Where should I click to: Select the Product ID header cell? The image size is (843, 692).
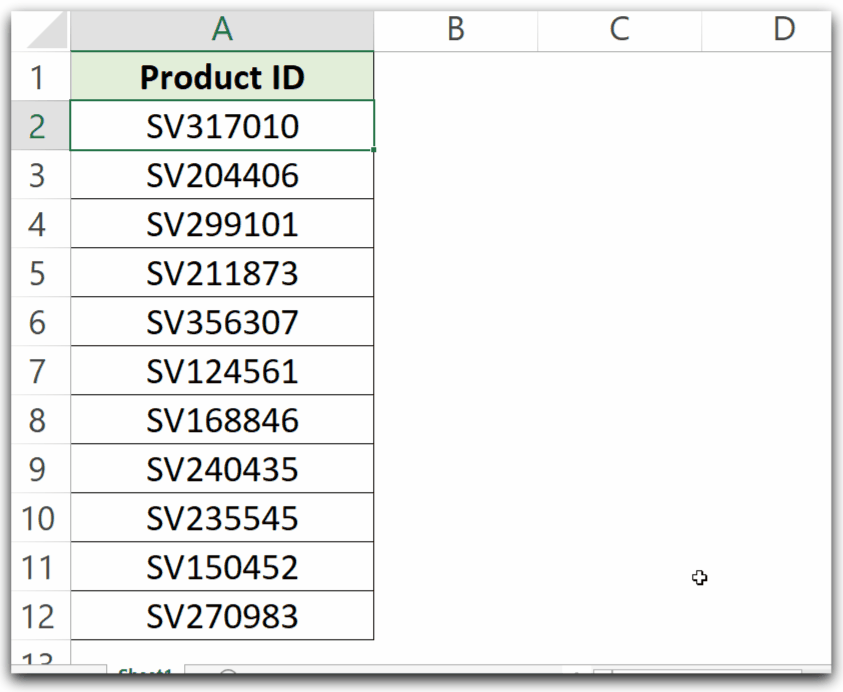[x=221, y=77]
